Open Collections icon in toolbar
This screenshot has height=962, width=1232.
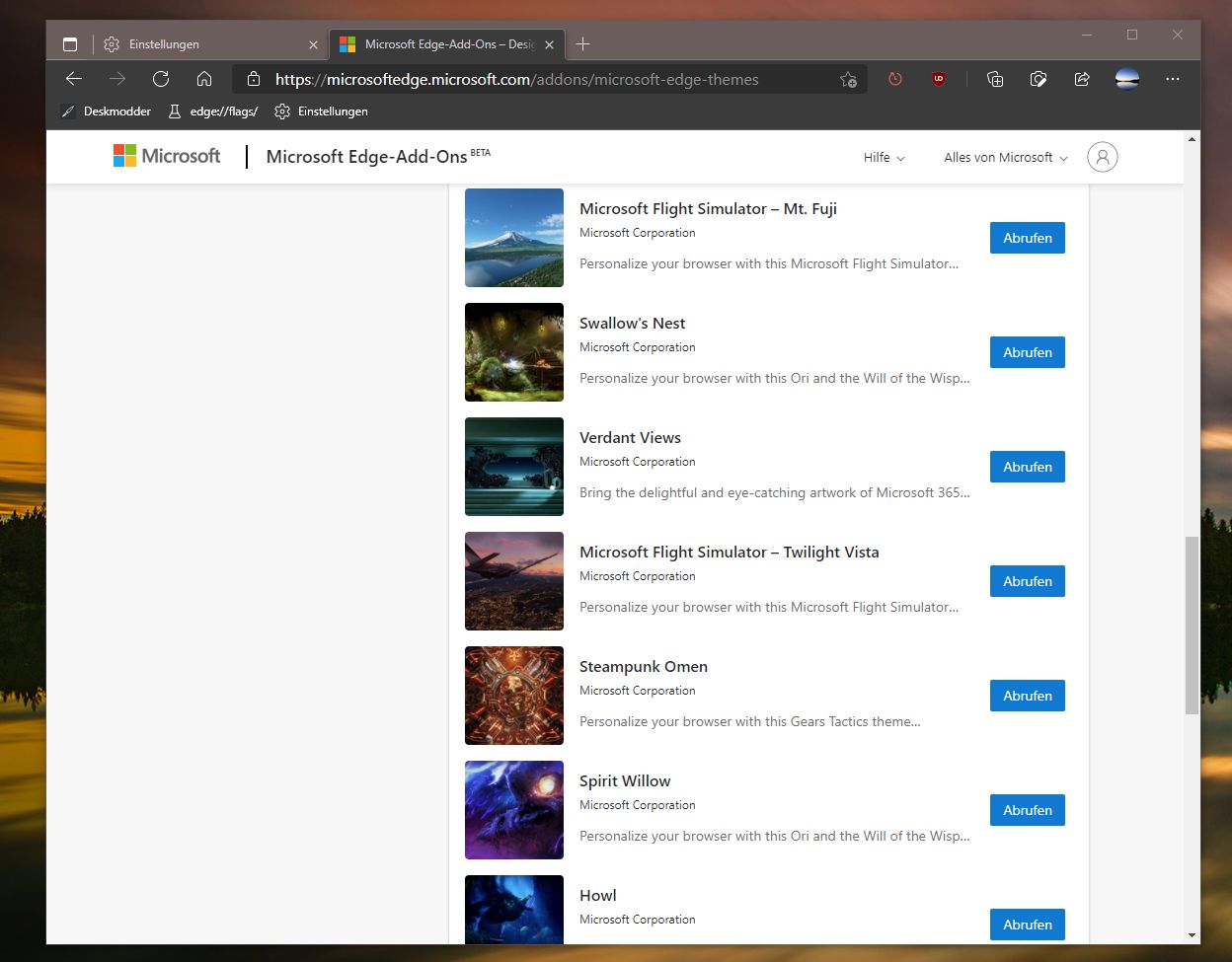click(995, 79)
